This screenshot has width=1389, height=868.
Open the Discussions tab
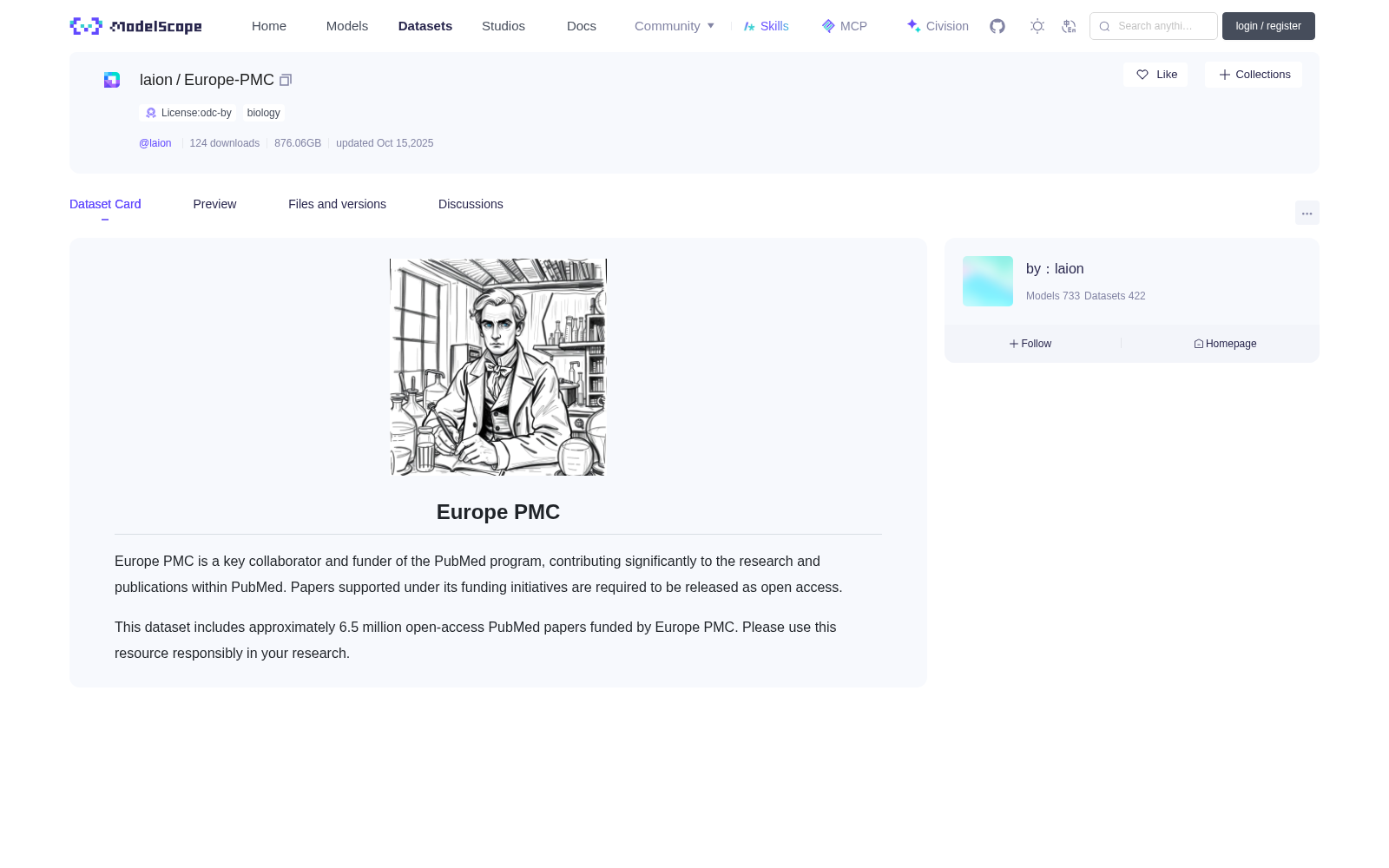[471, 204]
